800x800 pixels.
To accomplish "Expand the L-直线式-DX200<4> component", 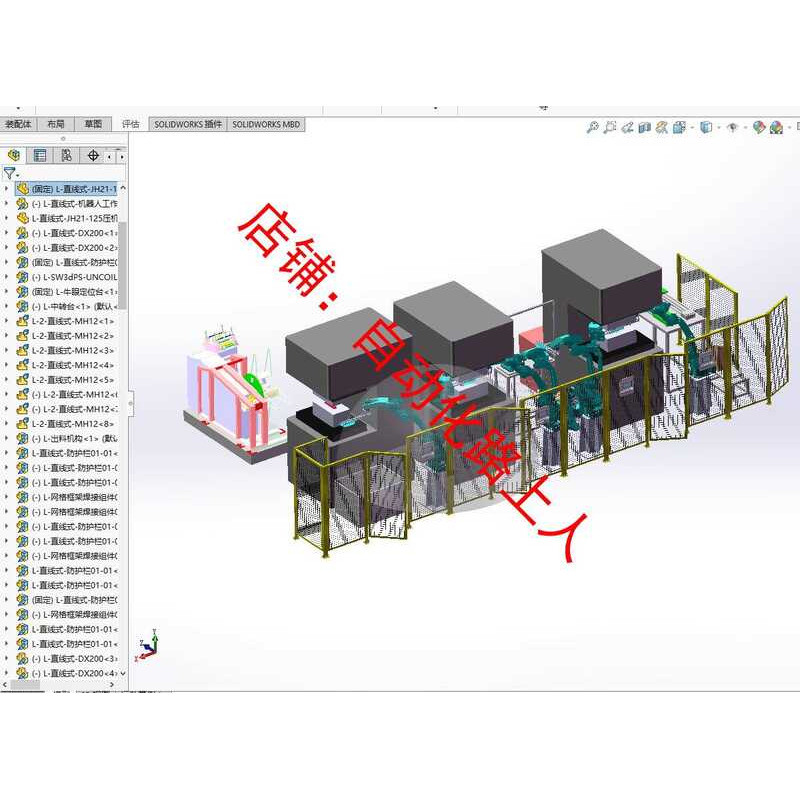I will (x=6, y=673).
